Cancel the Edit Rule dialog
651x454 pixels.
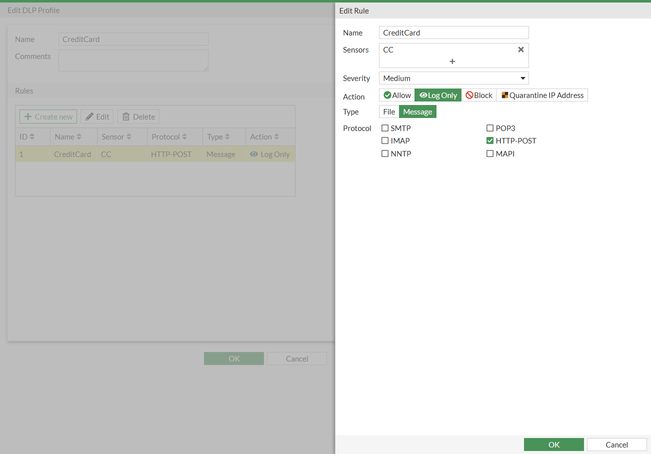point(617,444)
